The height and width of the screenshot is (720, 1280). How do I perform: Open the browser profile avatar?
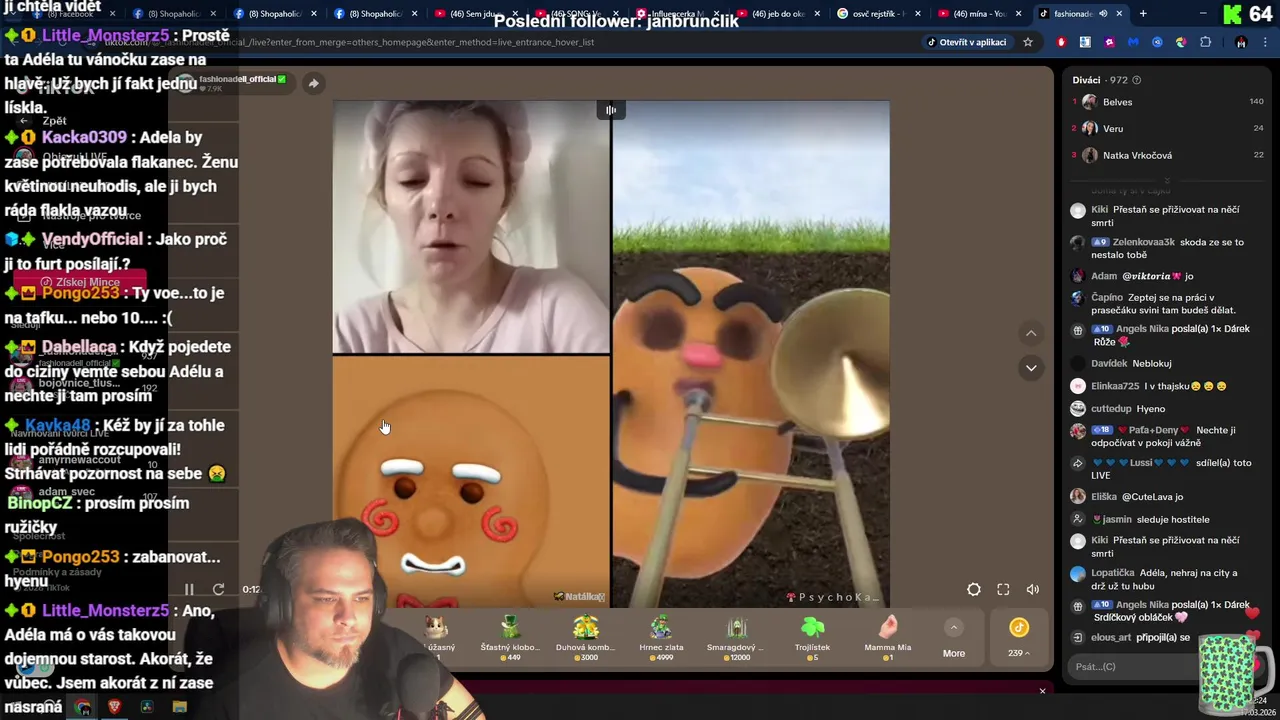pos(1241,42)
